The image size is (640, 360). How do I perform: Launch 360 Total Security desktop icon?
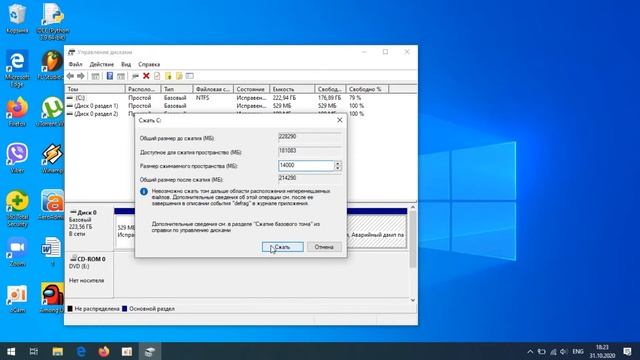pos(17,209)
